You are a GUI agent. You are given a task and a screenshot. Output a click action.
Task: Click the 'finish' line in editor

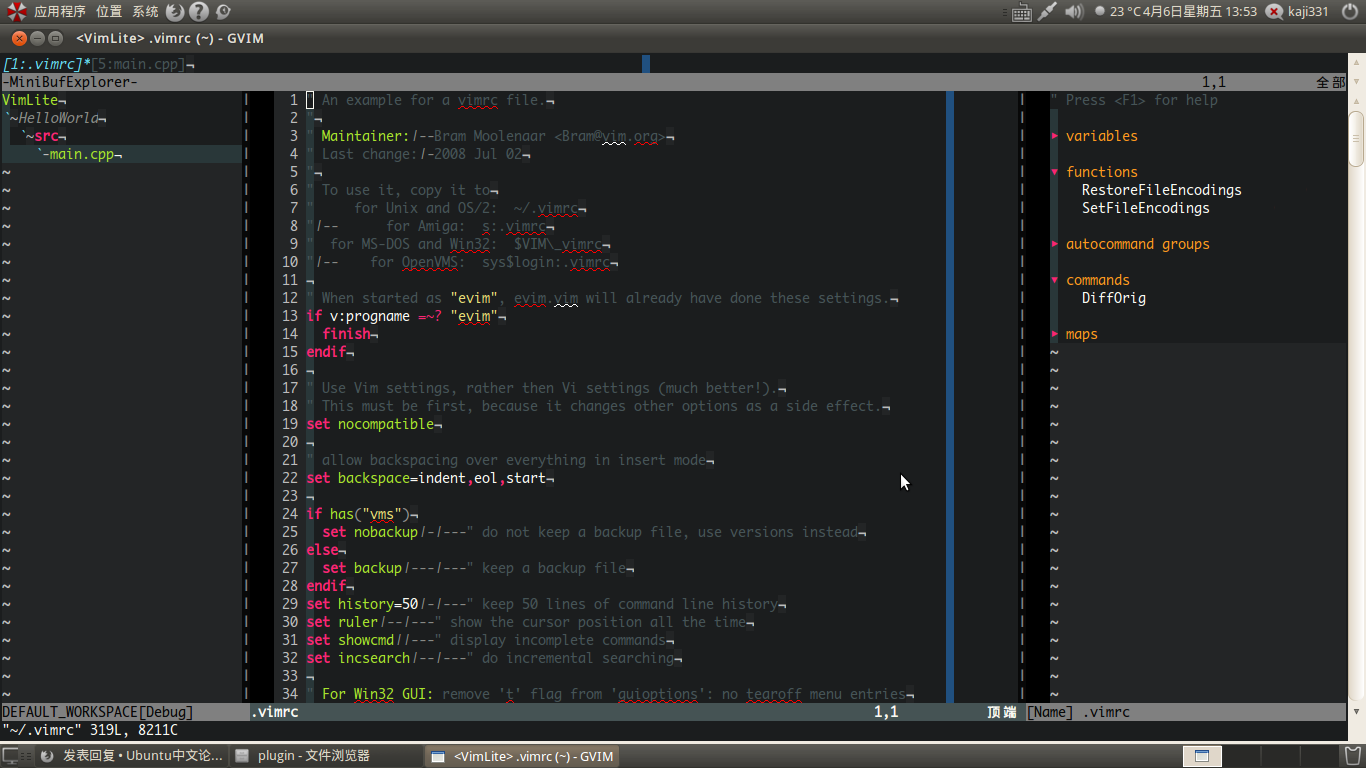(347, 334)
